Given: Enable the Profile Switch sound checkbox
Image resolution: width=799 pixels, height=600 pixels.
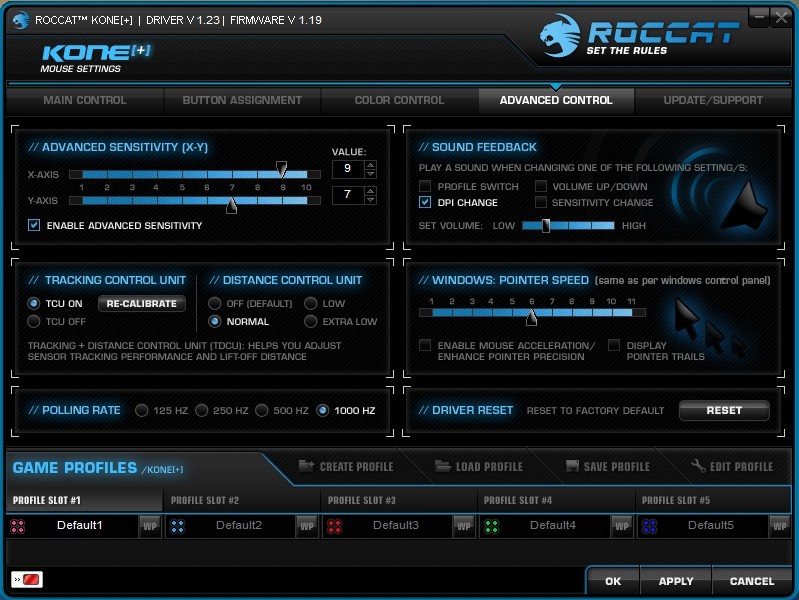Looking at the screenshot, I should pyautogui.click(x=425, y=186).
